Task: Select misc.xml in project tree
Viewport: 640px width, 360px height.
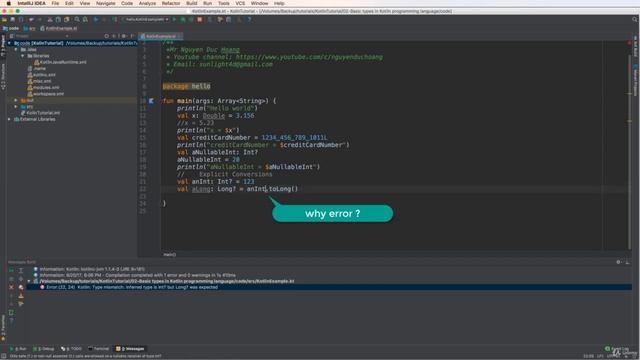Action: click(39, 81)
